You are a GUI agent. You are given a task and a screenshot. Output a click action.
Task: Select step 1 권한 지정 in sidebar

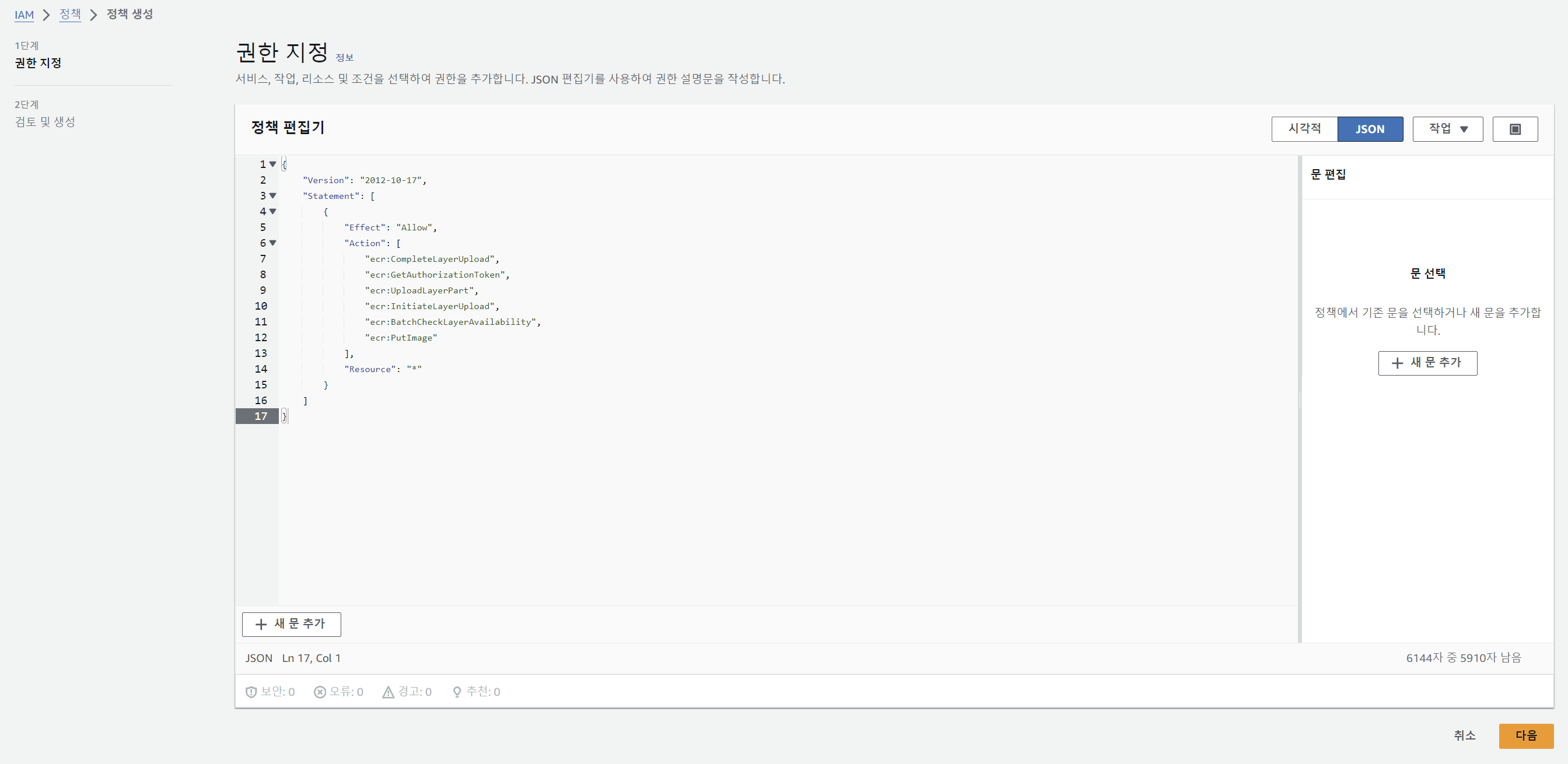click(38, 63)
